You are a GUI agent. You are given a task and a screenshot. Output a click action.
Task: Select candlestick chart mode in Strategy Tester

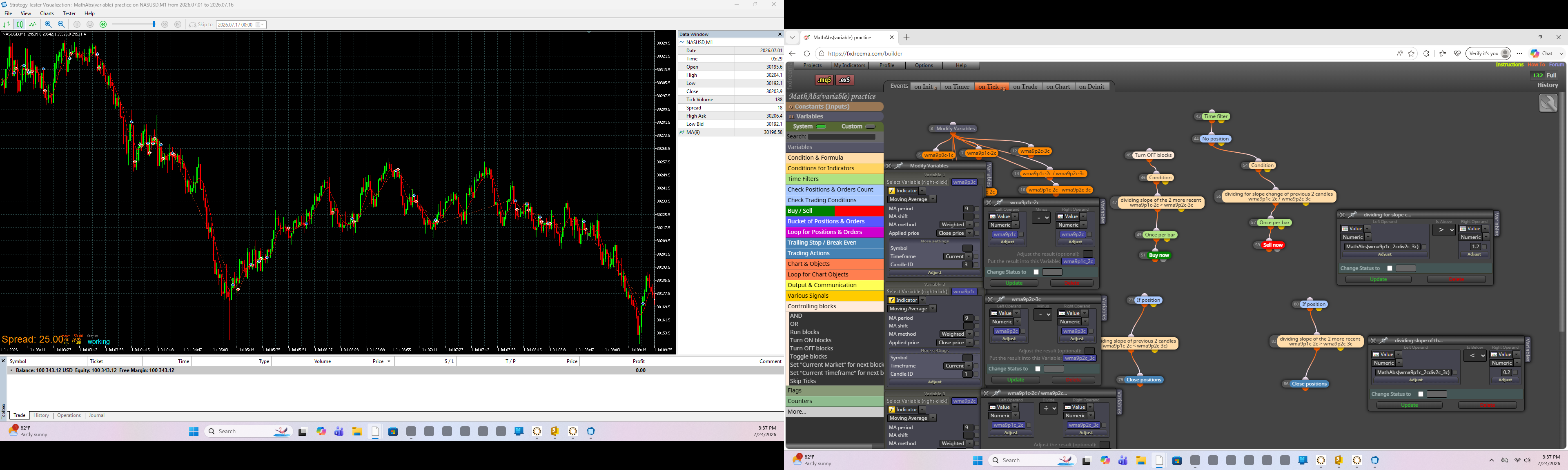pos(20,25)
